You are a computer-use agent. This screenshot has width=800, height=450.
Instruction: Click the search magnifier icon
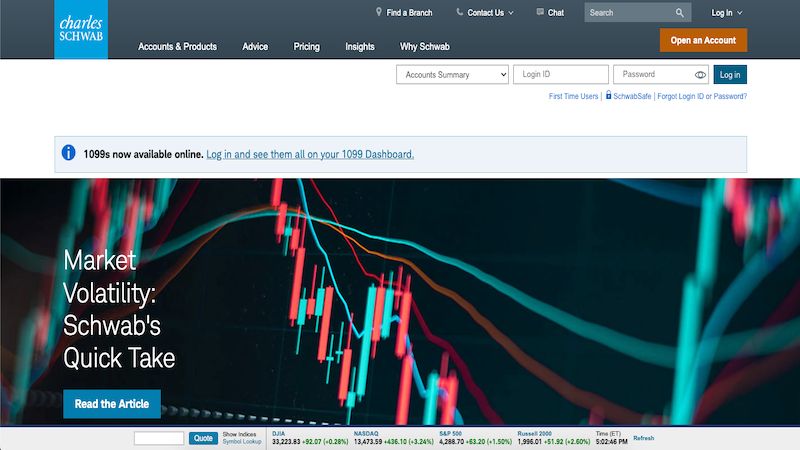coord(680,13)
